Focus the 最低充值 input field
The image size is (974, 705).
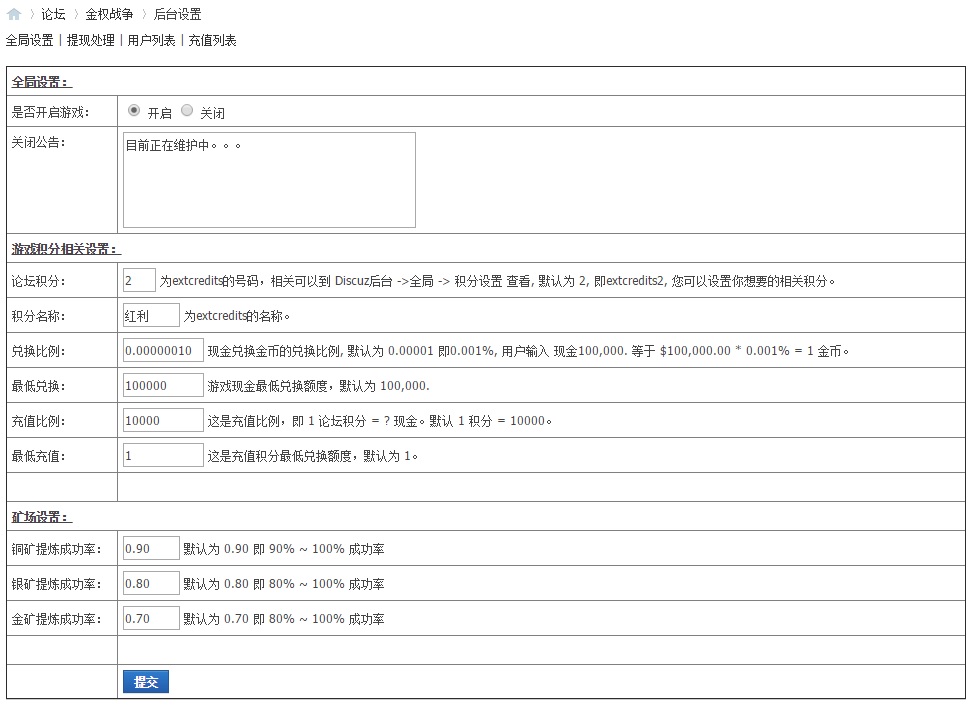[x=163, y=456]
